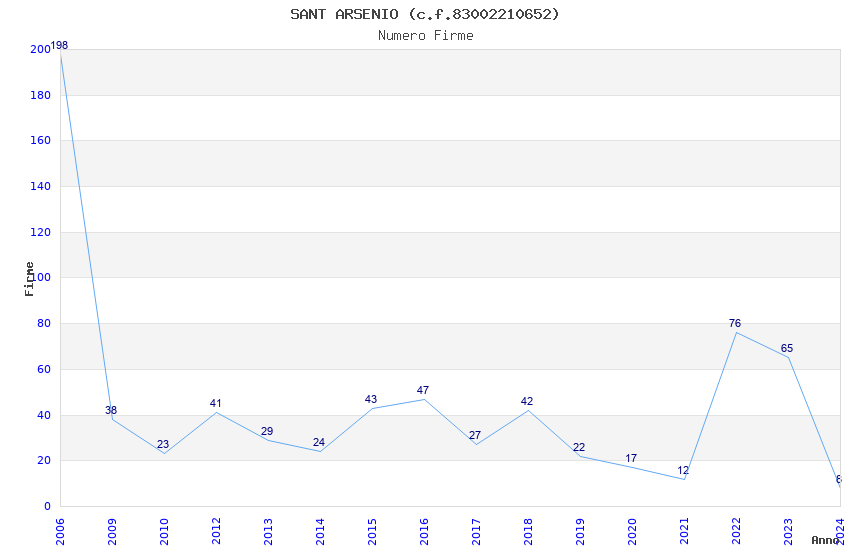
Task: Click the subtitle Numero Firme
Action: pos(426,36)
